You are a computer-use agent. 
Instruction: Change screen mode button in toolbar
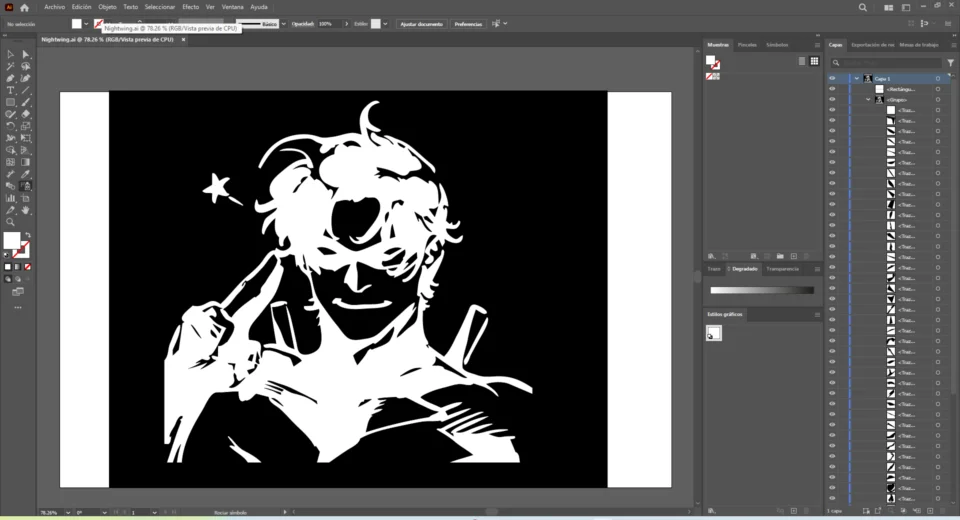click(x=18, y=292)
